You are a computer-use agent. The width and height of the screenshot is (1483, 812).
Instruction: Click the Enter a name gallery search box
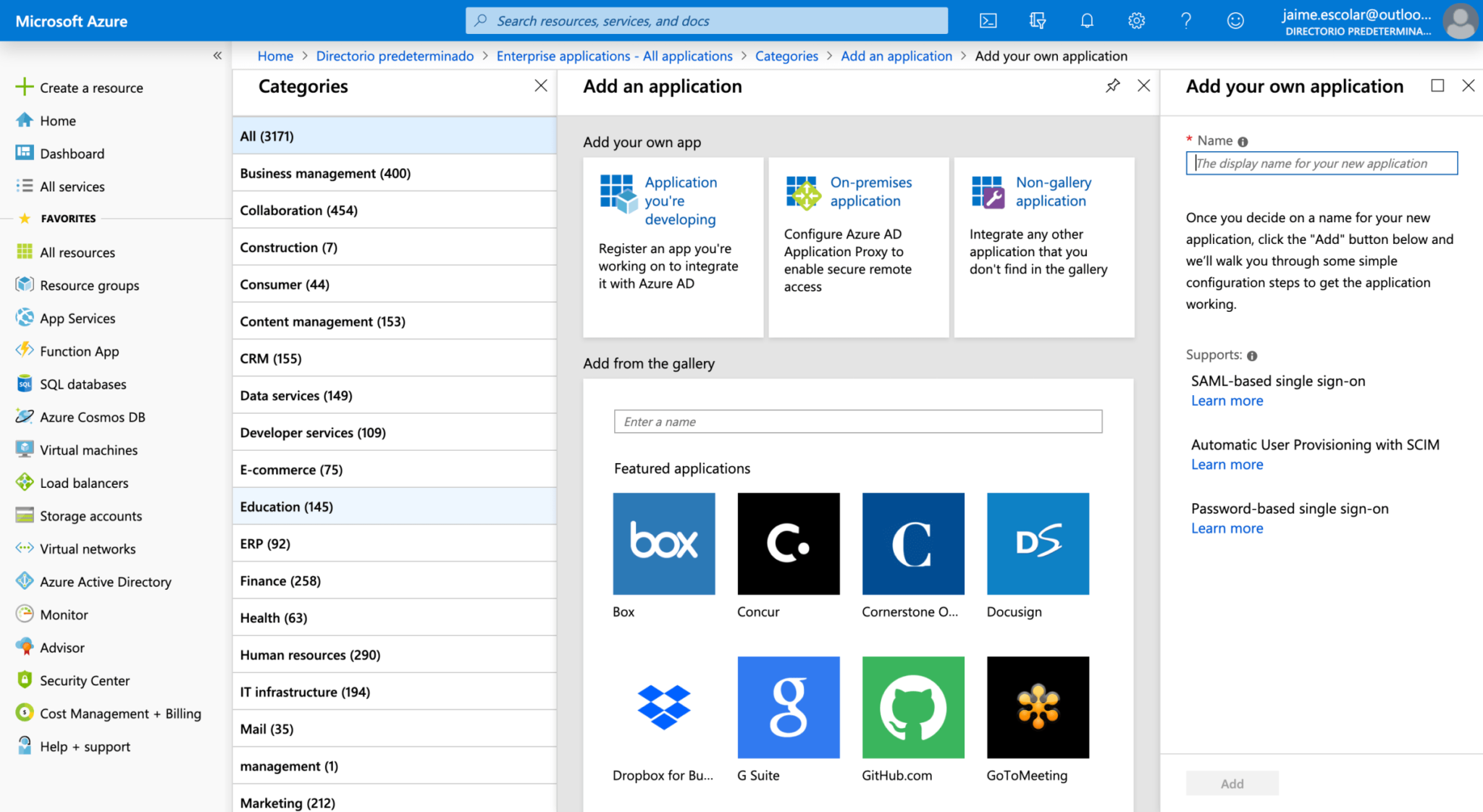click(x=857, y=421)
